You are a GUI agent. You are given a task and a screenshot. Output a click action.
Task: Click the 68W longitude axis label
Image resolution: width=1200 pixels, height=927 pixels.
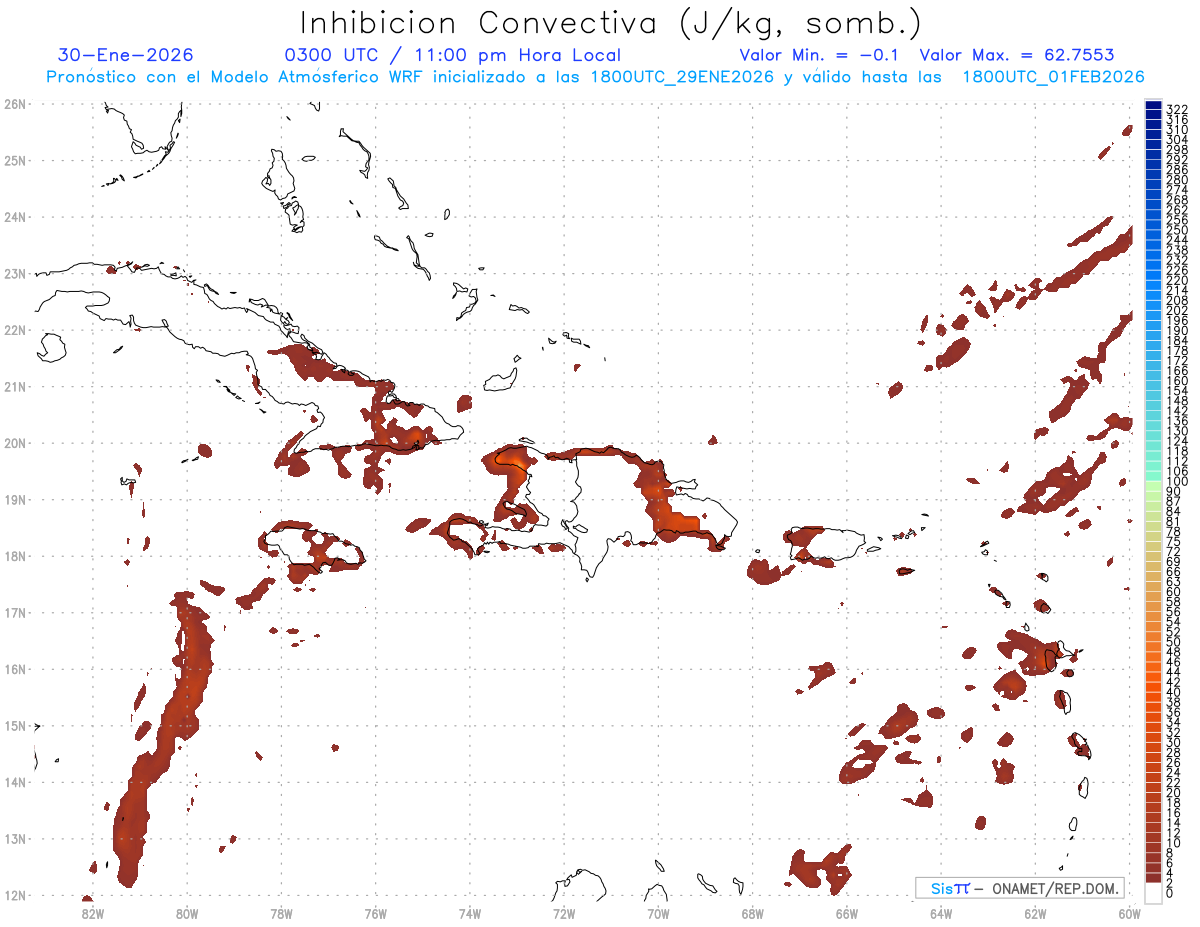tap(752, 913)
